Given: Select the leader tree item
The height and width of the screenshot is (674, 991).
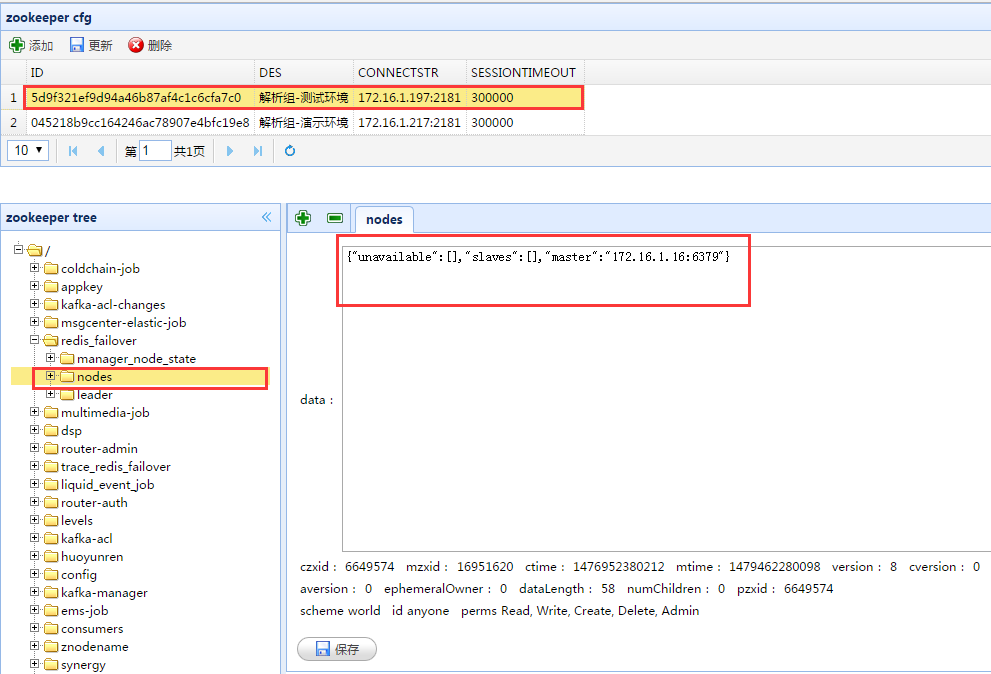Looking at the screenshot, I should click(95, 395).
